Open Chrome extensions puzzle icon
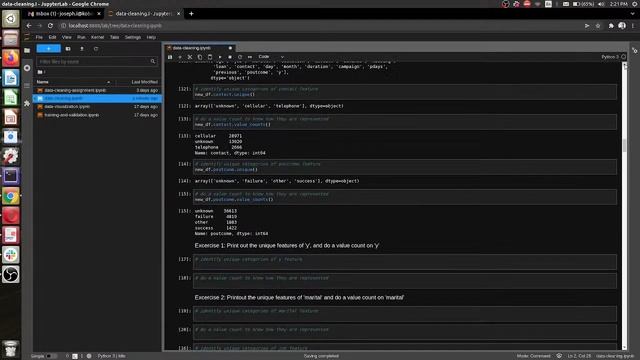 click(611, 26)
